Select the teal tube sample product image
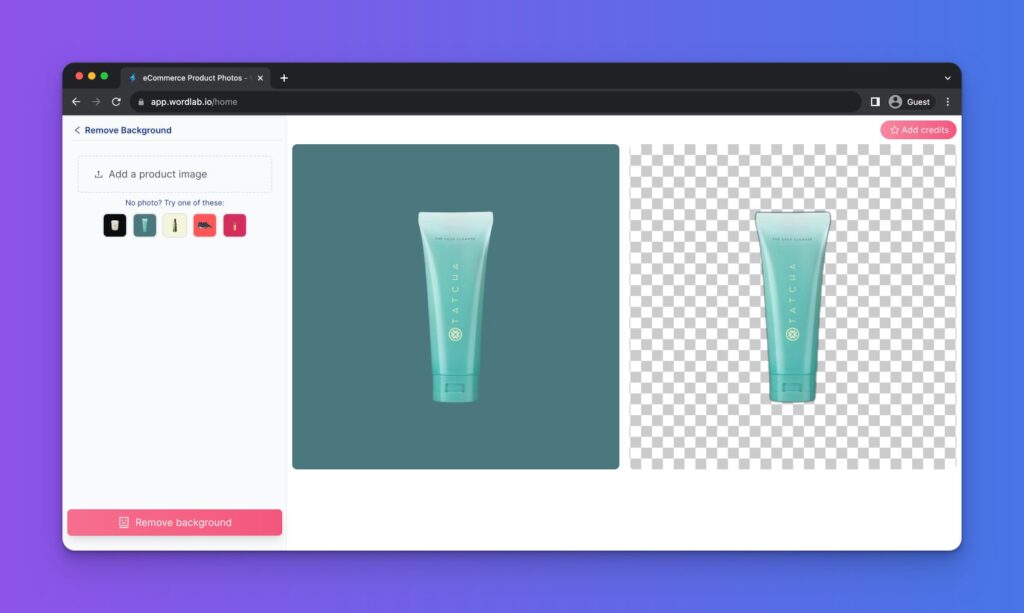Image resolution: width=1024 pixels, height=613 pixels. [x=144, y=225]
